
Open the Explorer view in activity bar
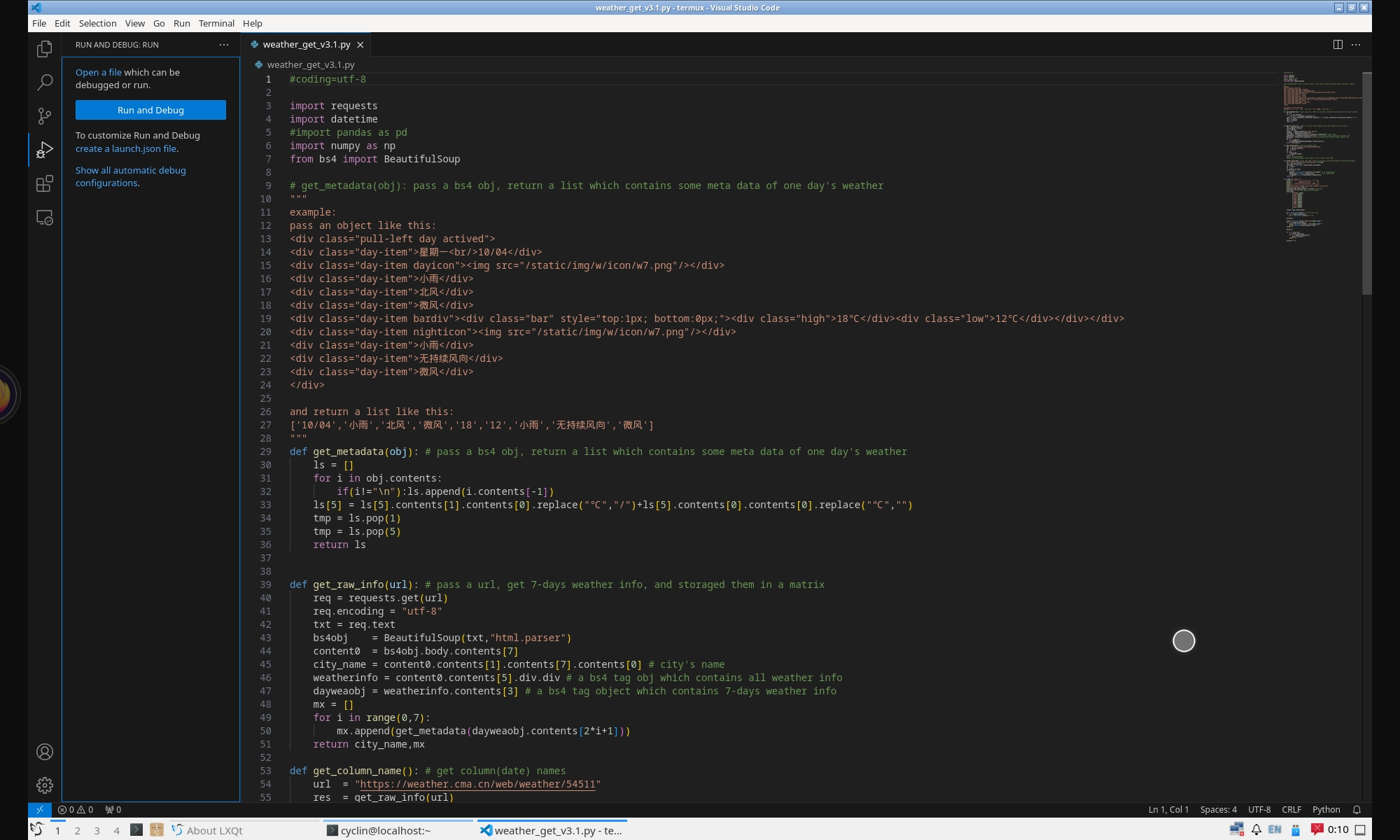click(45, 48)
